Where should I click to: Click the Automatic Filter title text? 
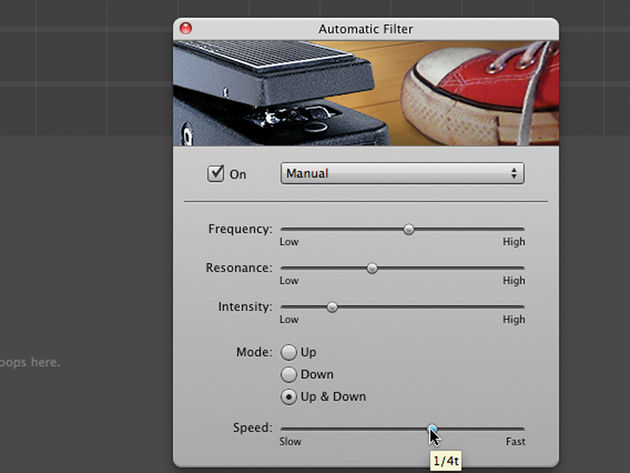[x=366, y=29]
